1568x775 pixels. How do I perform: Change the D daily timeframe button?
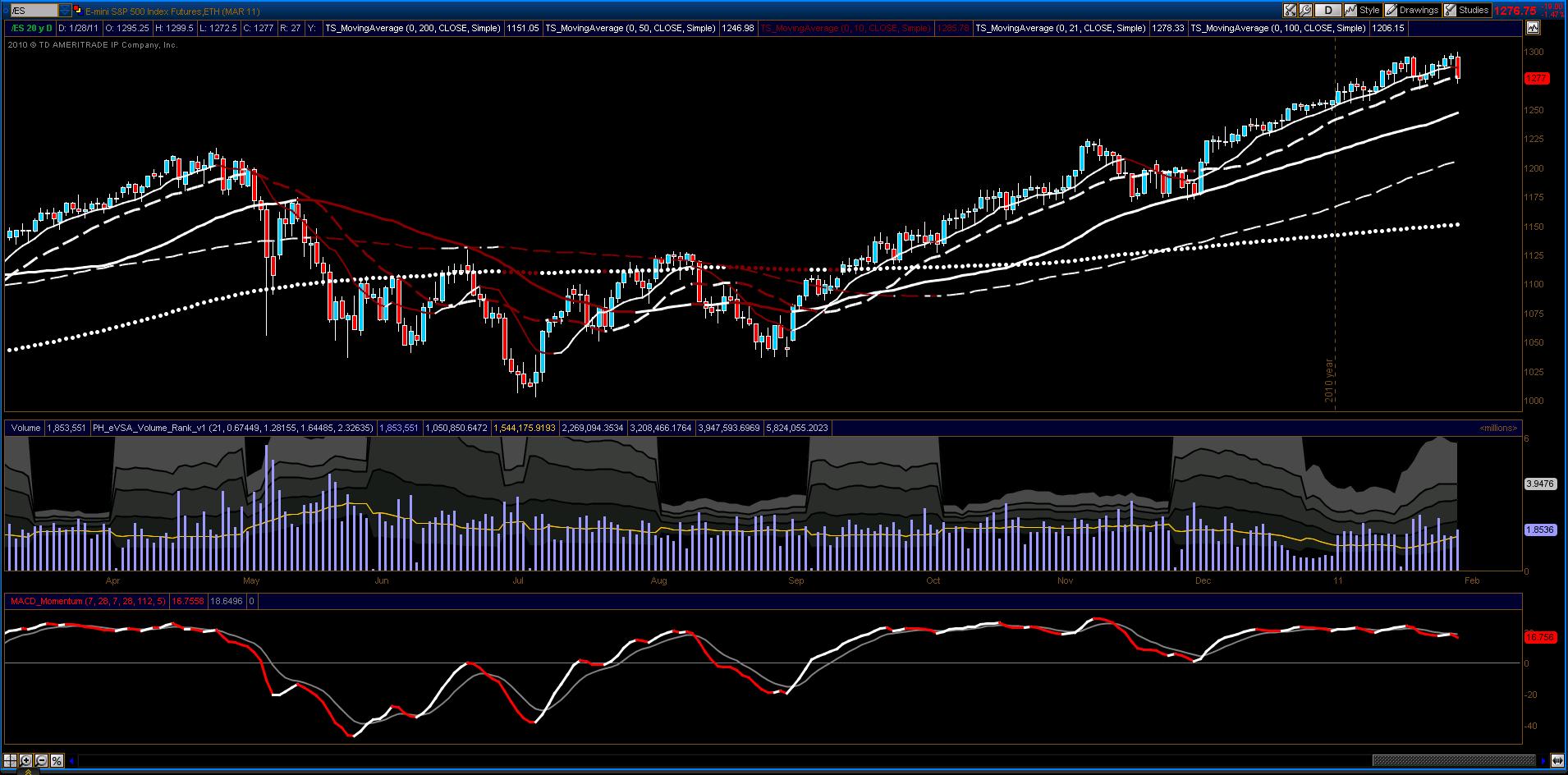pos(1327,11)
